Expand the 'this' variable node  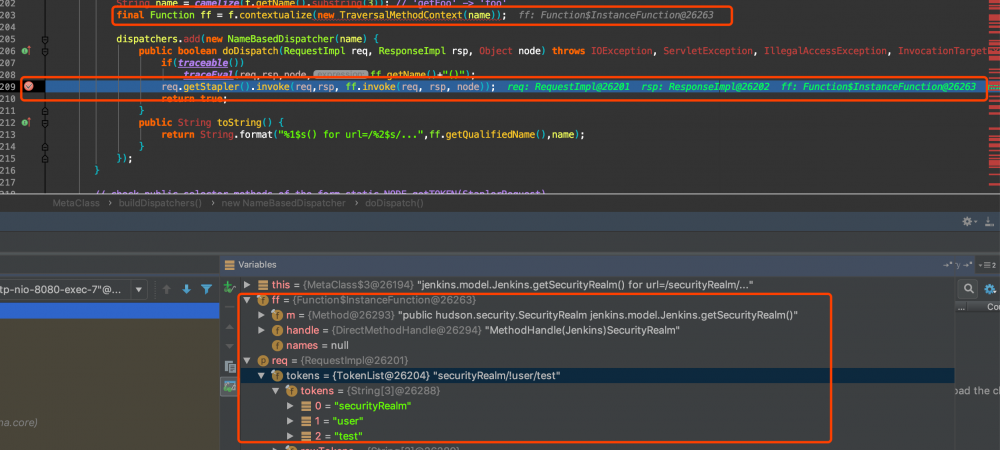(248, 285)
